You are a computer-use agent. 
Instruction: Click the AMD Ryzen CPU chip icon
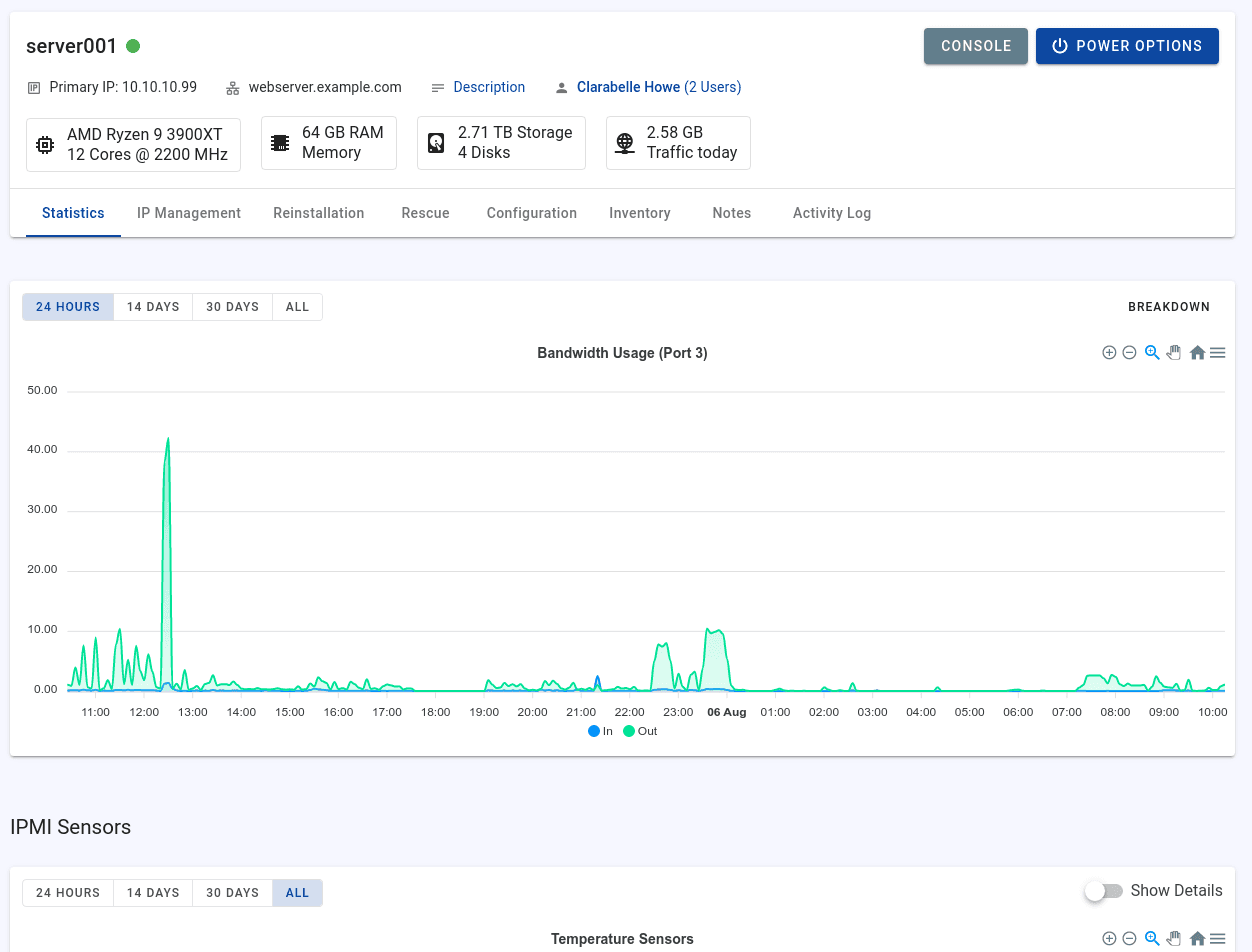[x=45, y=145]
